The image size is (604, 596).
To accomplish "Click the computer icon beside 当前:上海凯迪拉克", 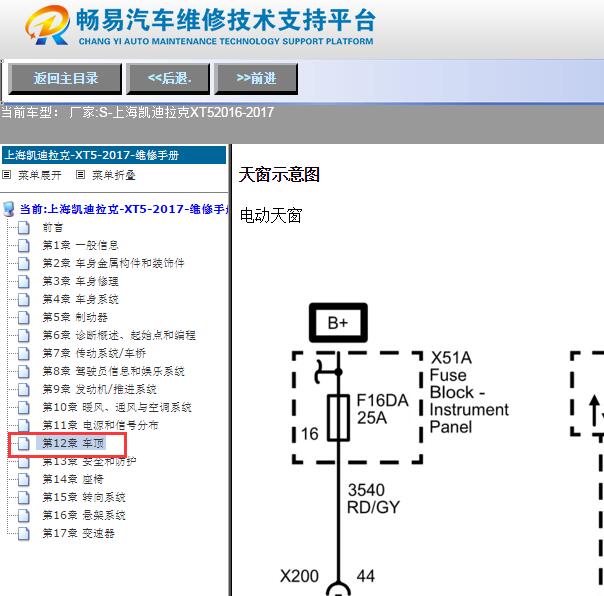I will tap(8, 209).
